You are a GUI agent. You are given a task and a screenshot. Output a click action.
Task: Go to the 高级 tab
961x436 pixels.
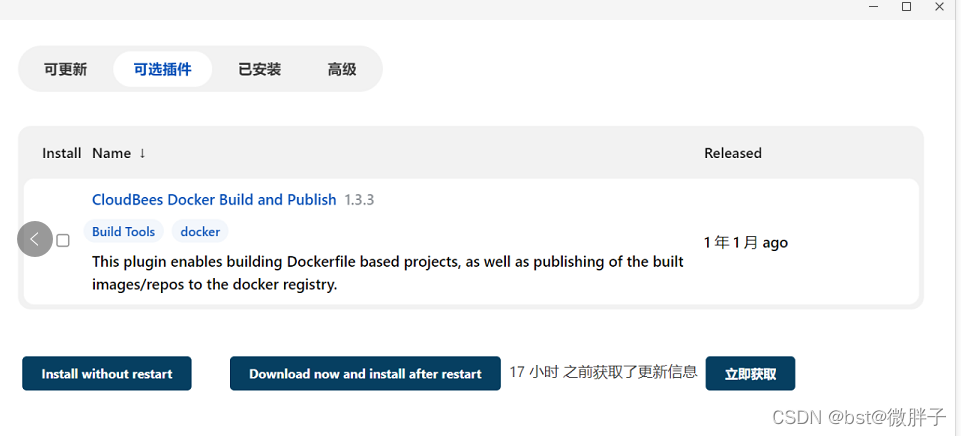[x=341, y=70]
